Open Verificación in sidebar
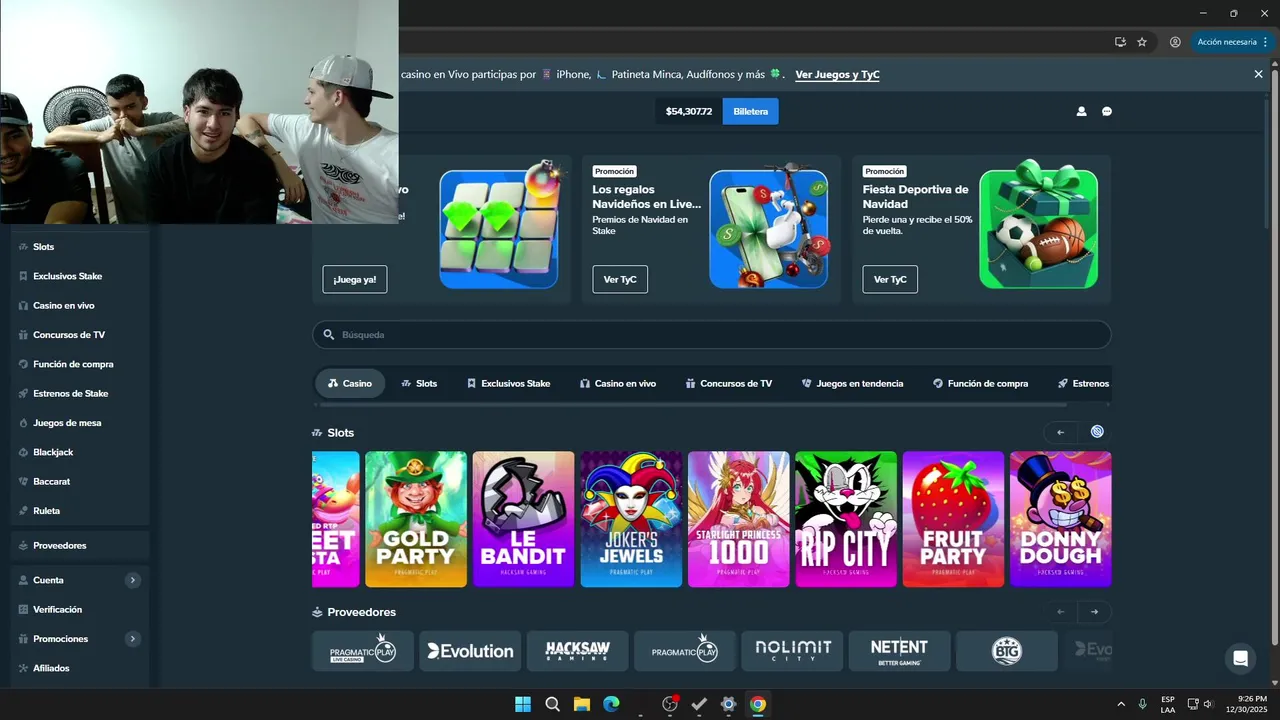The width and height of the screenshot is (1280, 720). pos(80,609)
